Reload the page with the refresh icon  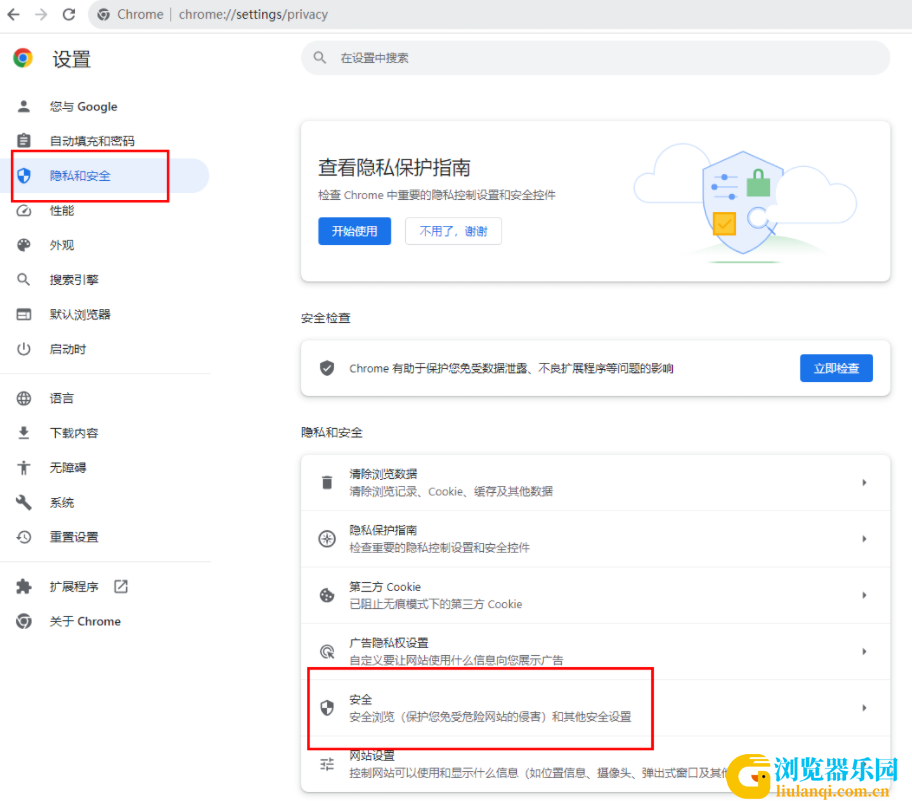point(69,14)
